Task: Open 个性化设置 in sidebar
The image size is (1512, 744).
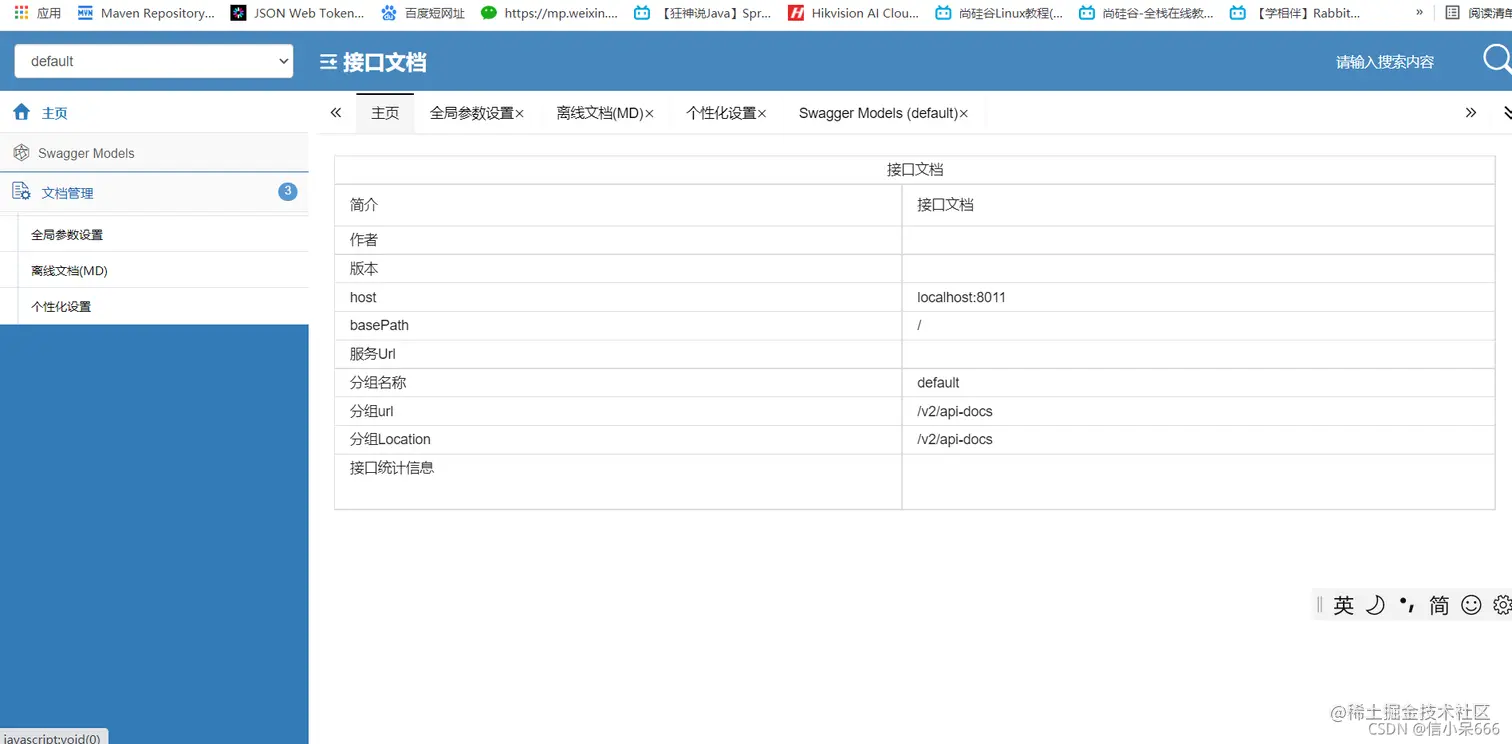Action: pyautogui.click(x=61, y=307)
